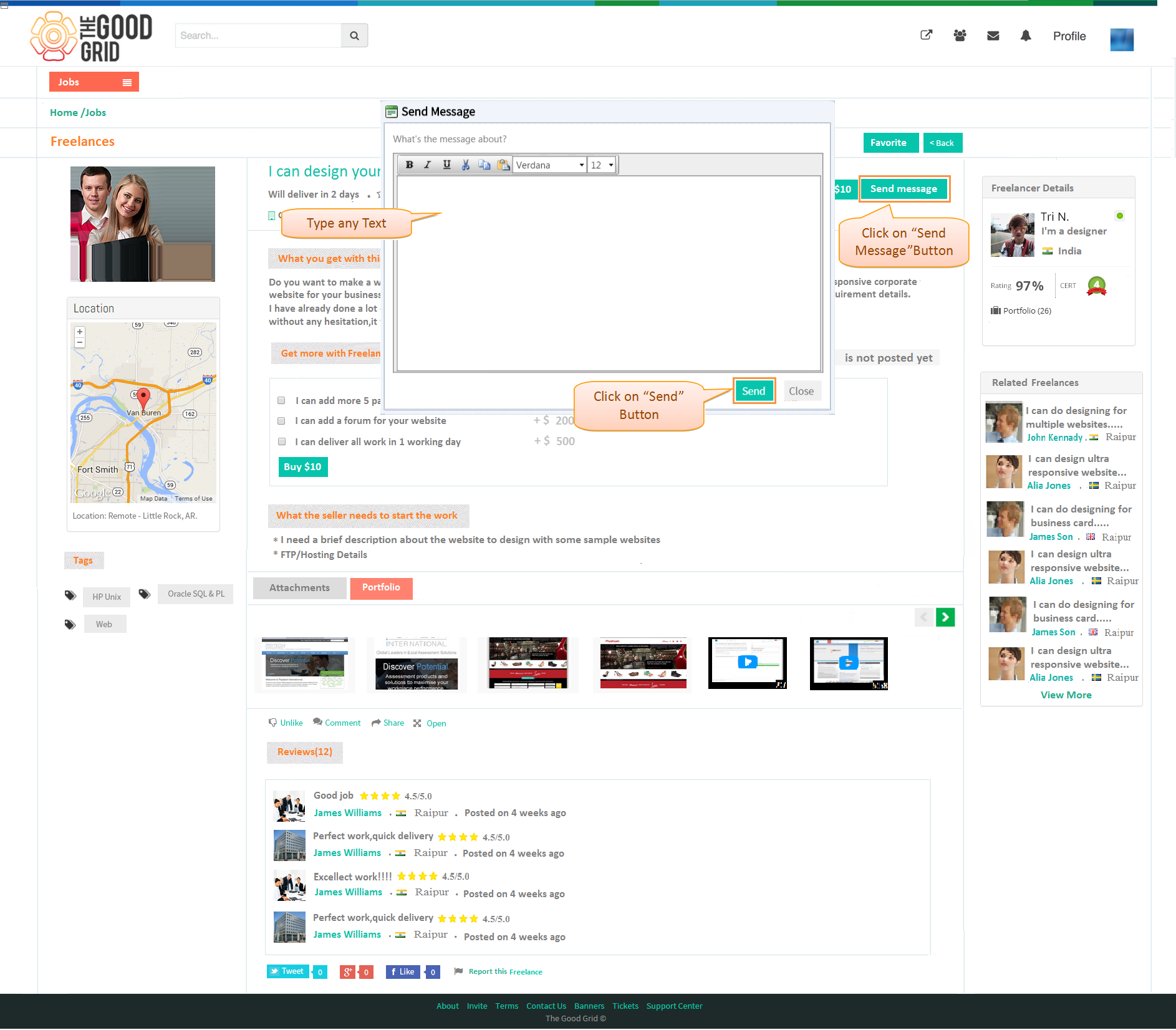Screen dimensions: 1176x1030
Task: Switch to the Attachments tab
Action: tap(299, 588)
